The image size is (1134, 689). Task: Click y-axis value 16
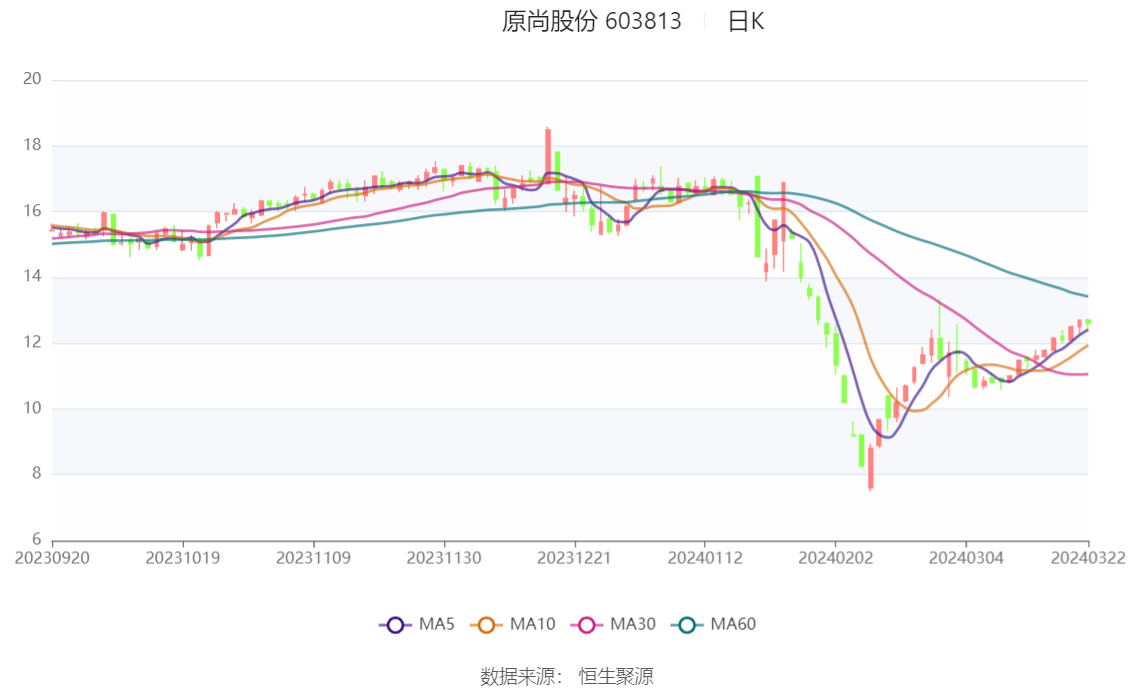[x=32, y=210]
